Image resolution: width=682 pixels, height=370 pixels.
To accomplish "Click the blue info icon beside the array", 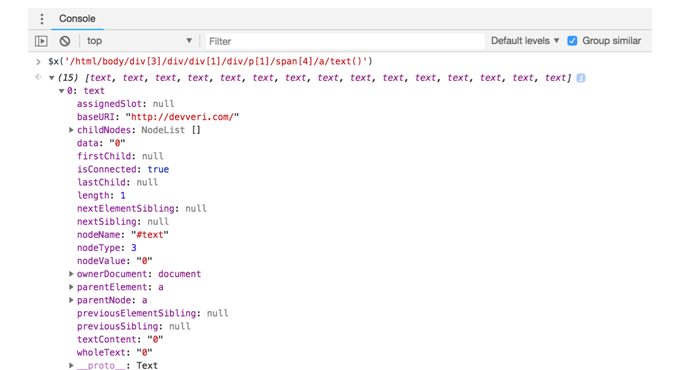I will click(581, 78).
